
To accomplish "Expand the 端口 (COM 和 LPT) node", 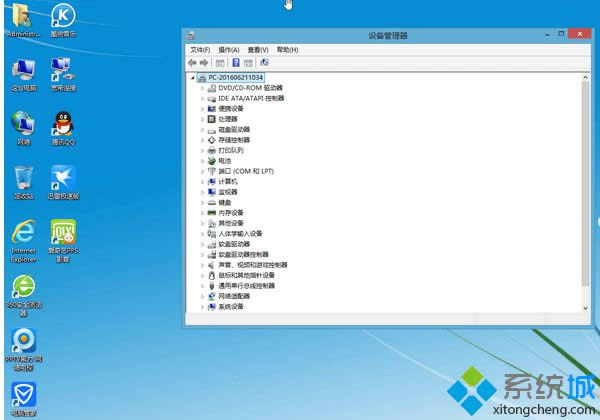I will (x=202, y=171).
